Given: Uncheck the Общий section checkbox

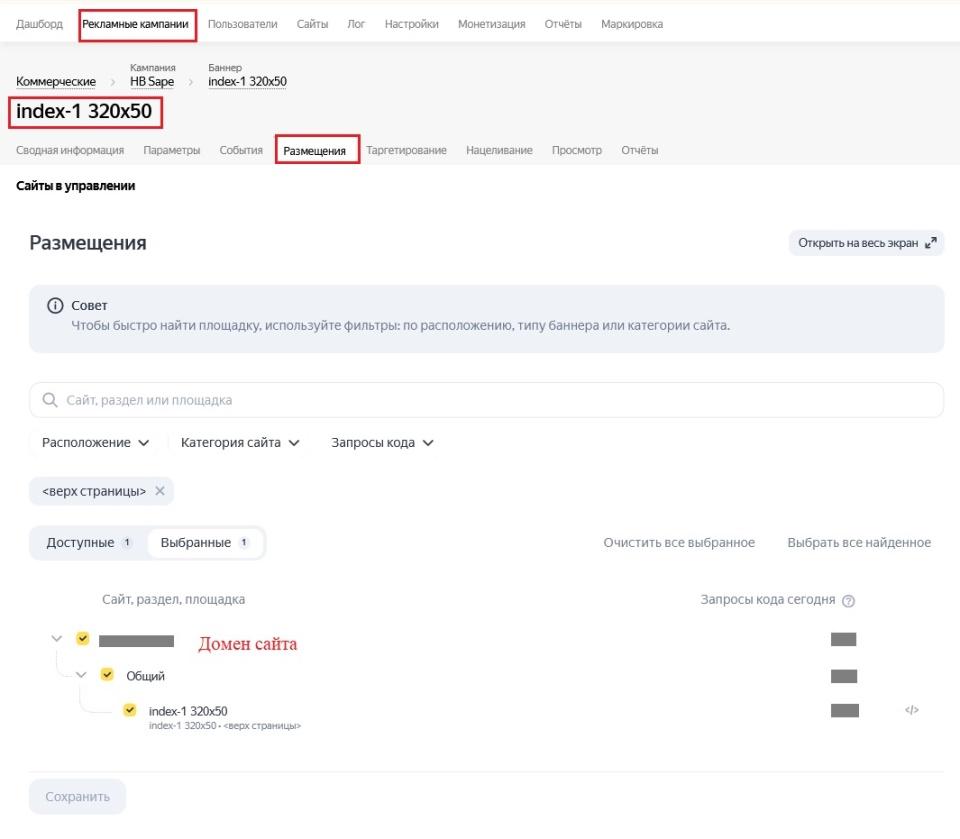Looking at the screenshot, I should pos(107,674).
